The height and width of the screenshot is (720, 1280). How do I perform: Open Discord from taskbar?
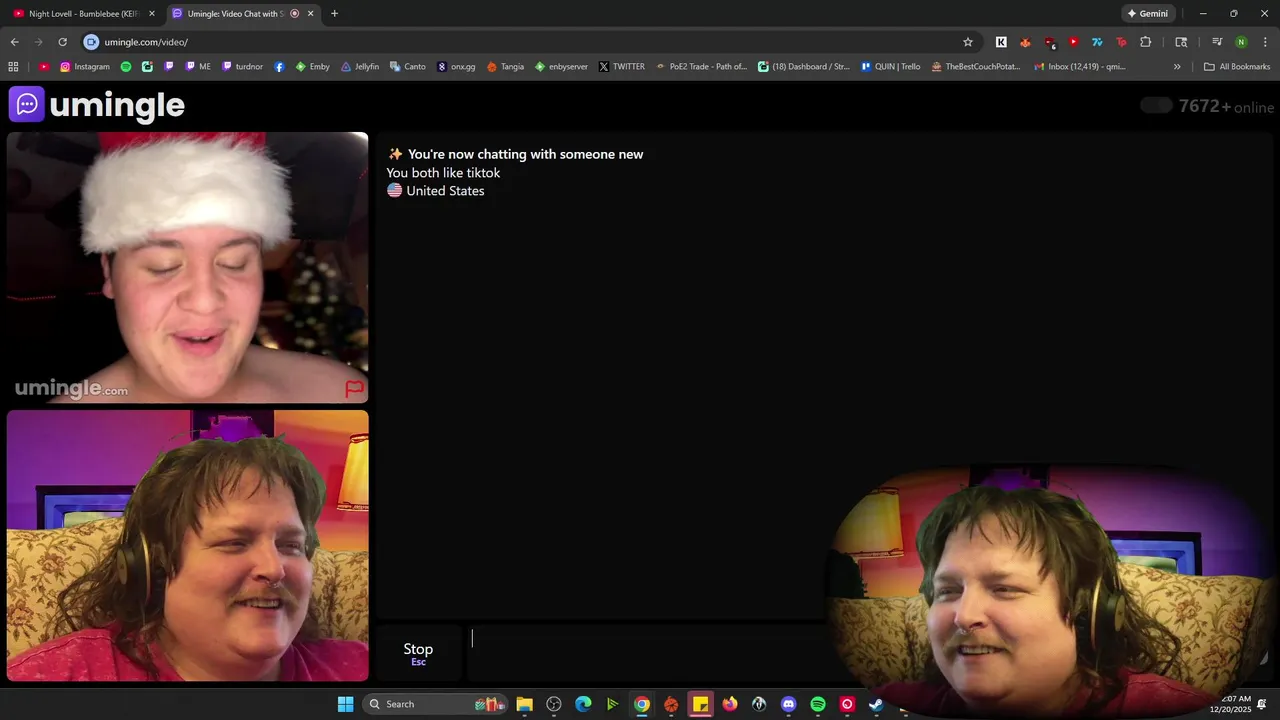[x=789, y=704]
